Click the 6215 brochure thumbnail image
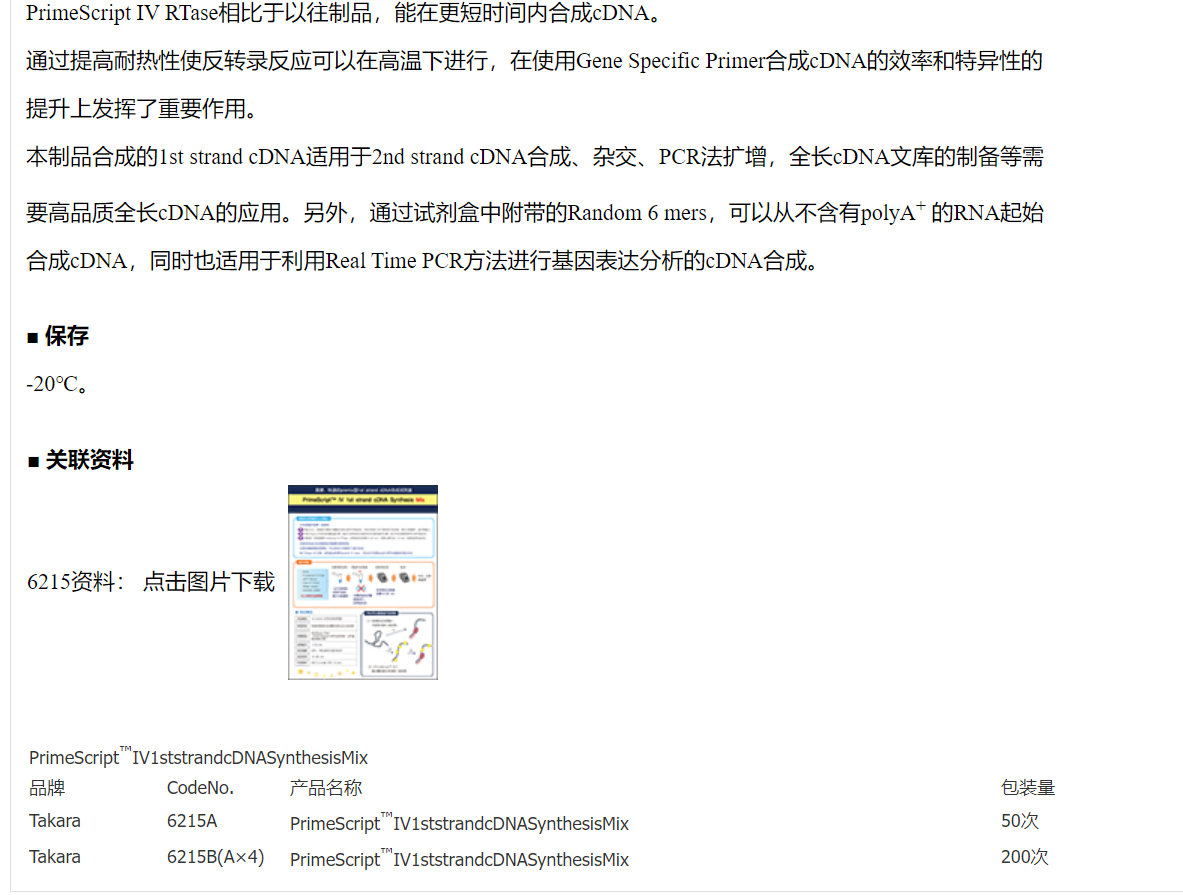This screenshot has width=1183, height=895. 363,582
